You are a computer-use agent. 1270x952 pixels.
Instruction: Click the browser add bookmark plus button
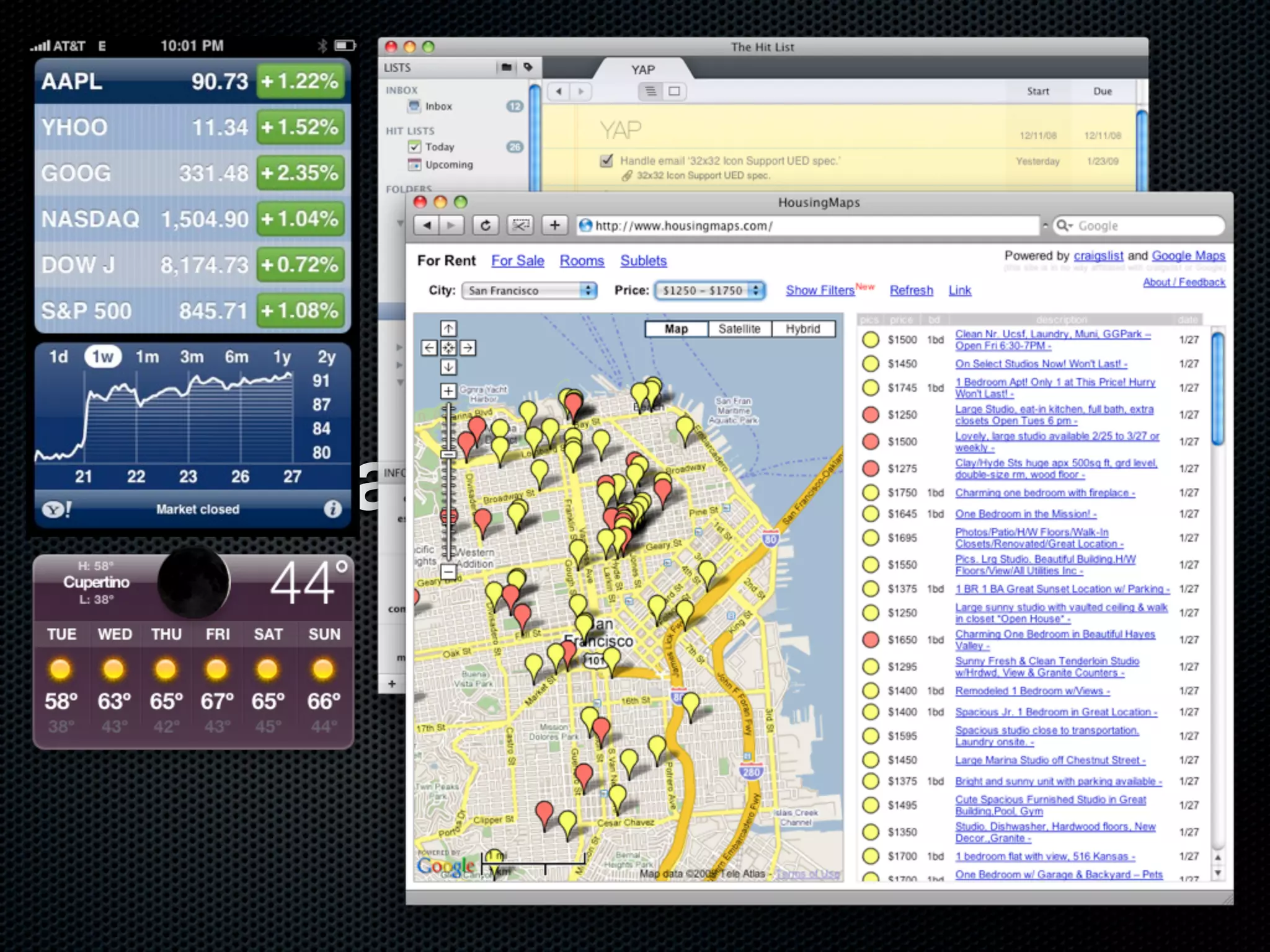pyautogui.click(x=554, y=226)
